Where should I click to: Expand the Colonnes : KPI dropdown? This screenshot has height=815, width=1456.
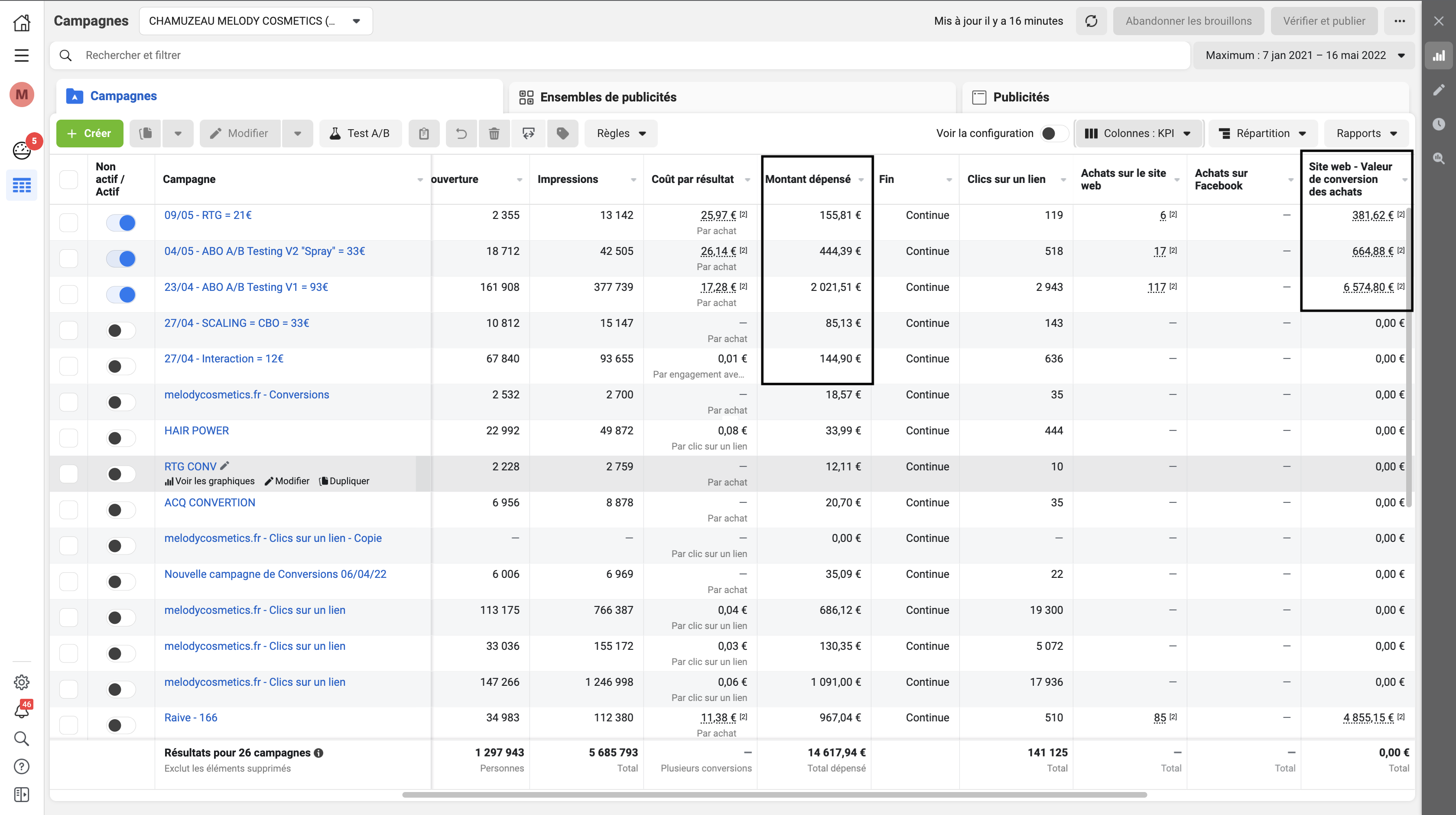1139,134
